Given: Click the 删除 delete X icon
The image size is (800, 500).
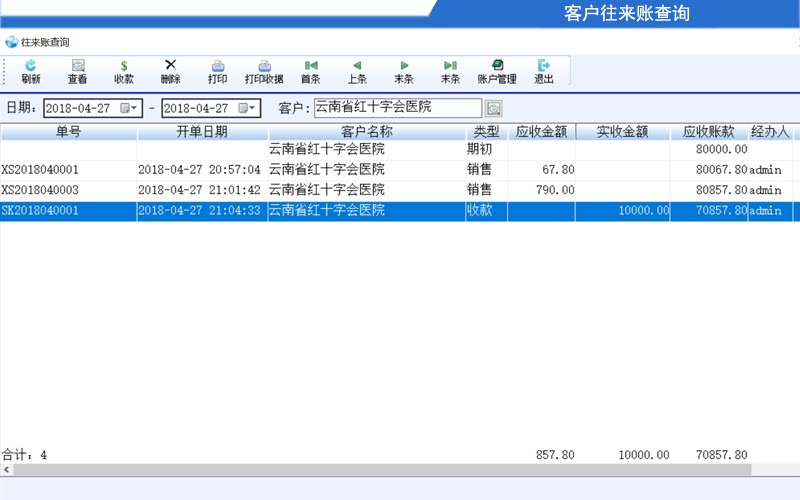Looking at the screenshot, I should (x=170, y=71).
